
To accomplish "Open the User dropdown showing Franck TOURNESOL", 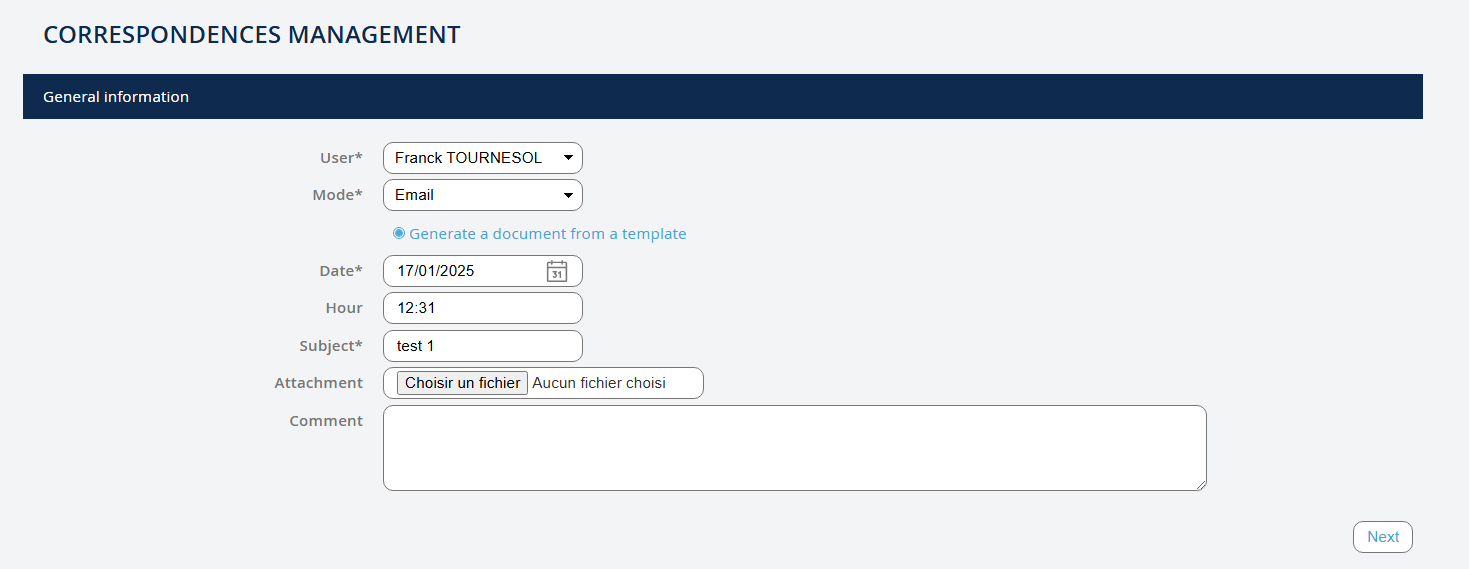I will [482, 158].
